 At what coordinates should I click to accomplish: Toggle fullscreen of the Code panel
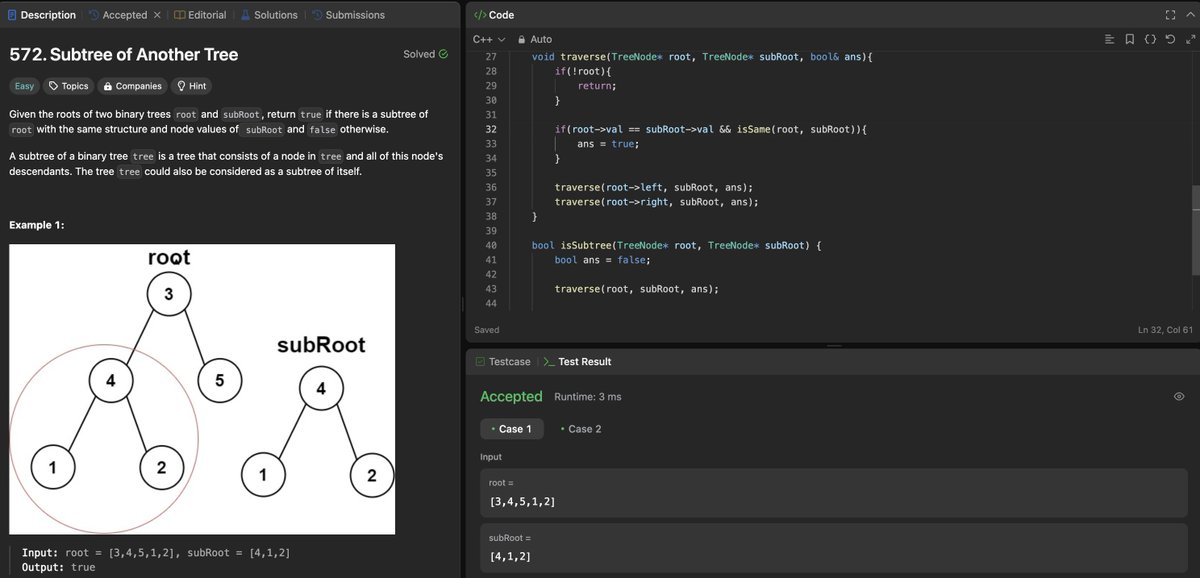coord(1170,15)
